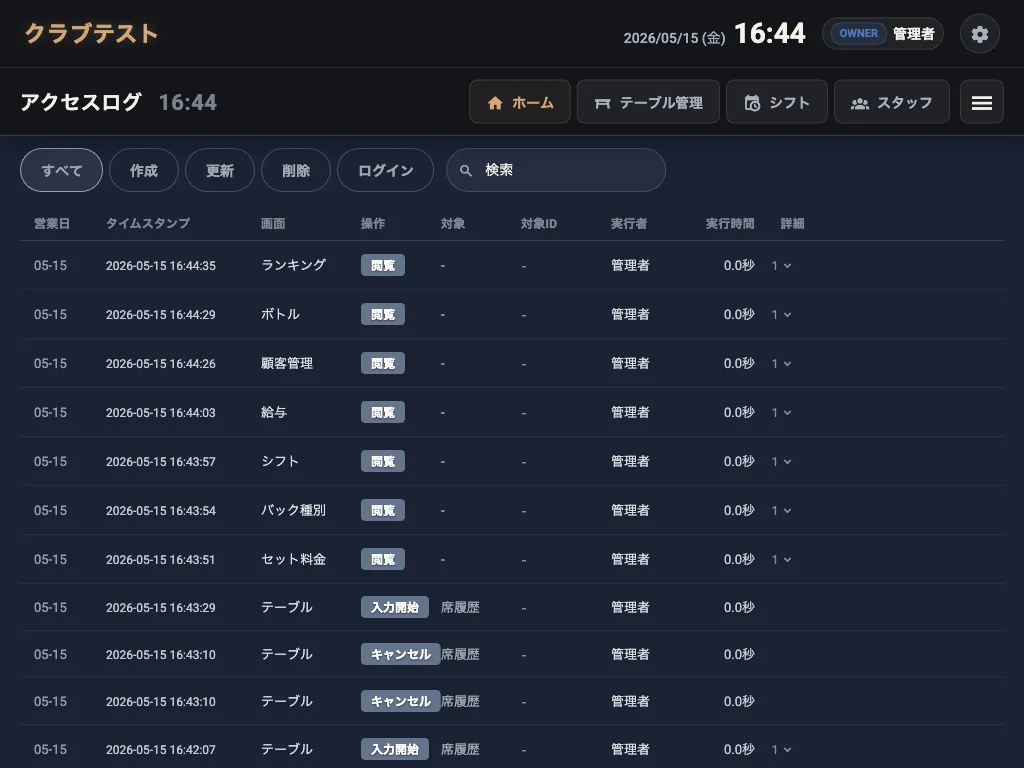The width and height of the screenshot is (1024, 768).
Task: Focus the 検索 search field
Action: click(x=556, y=170)
